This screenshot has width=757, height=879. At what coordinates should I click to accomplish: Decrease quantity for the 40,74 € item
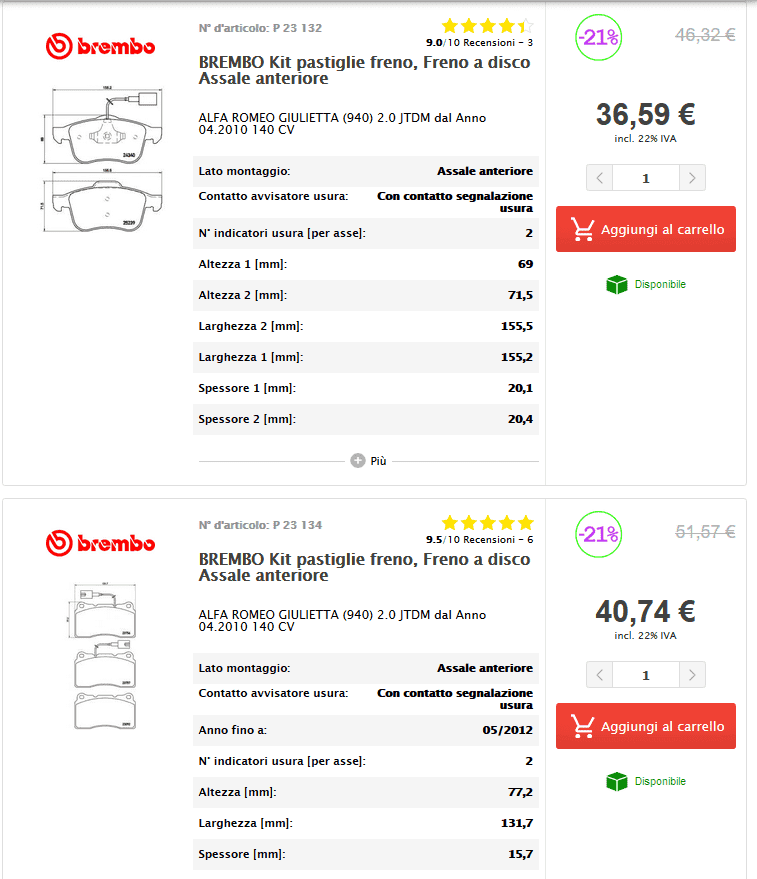pos(599,675)
